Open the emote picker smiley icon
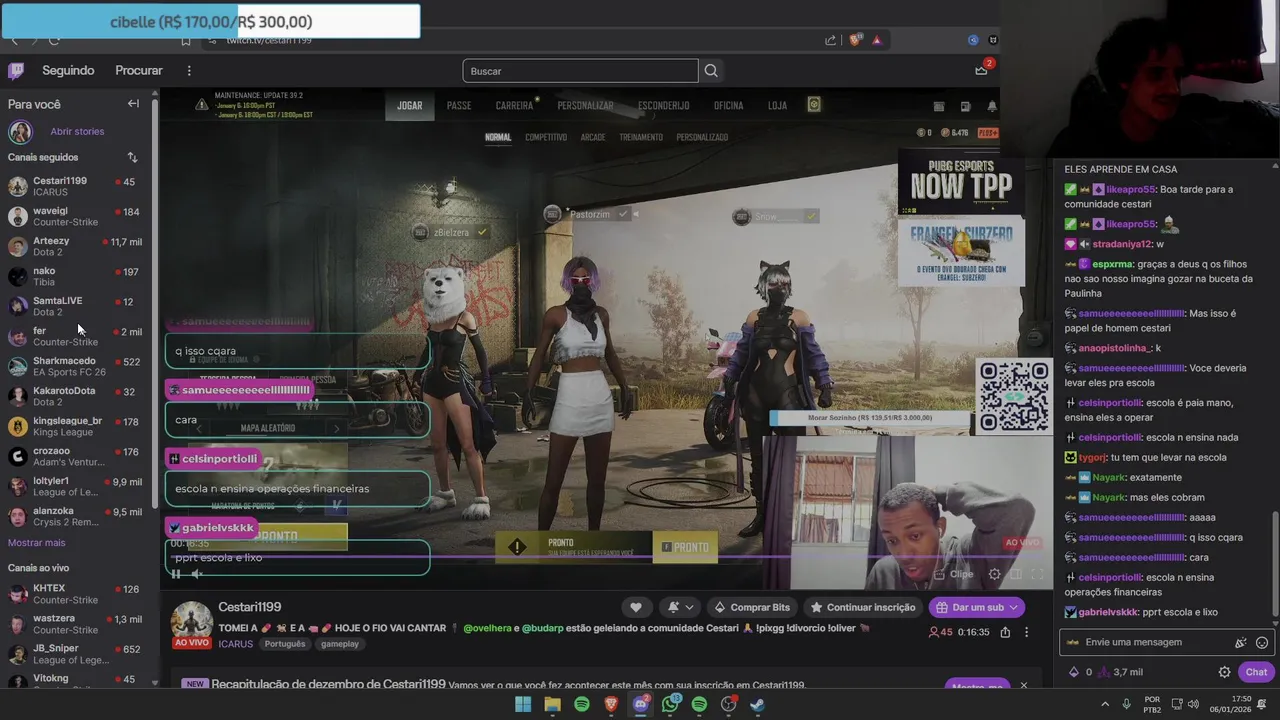Screen dimensions: 1280x720 click(1262, 643)
